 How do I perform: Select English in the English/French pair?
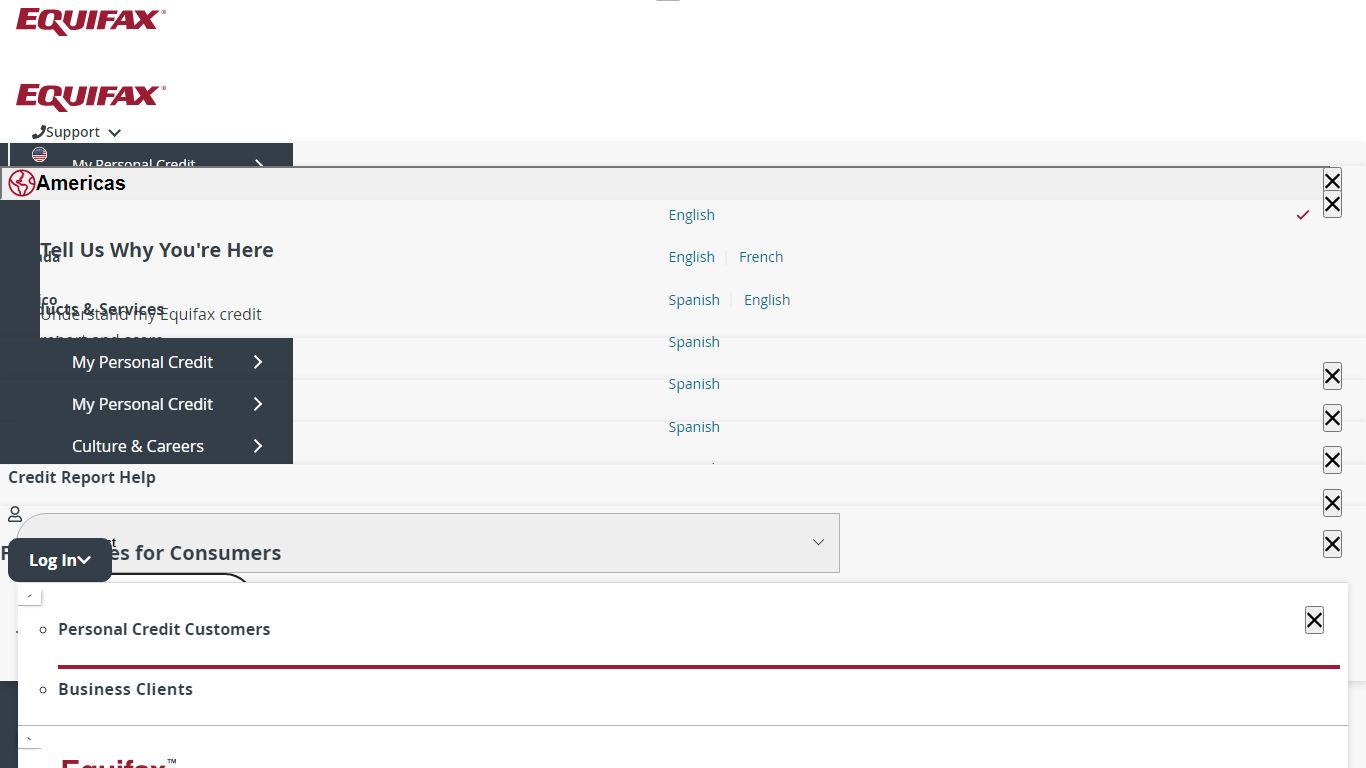692,257
